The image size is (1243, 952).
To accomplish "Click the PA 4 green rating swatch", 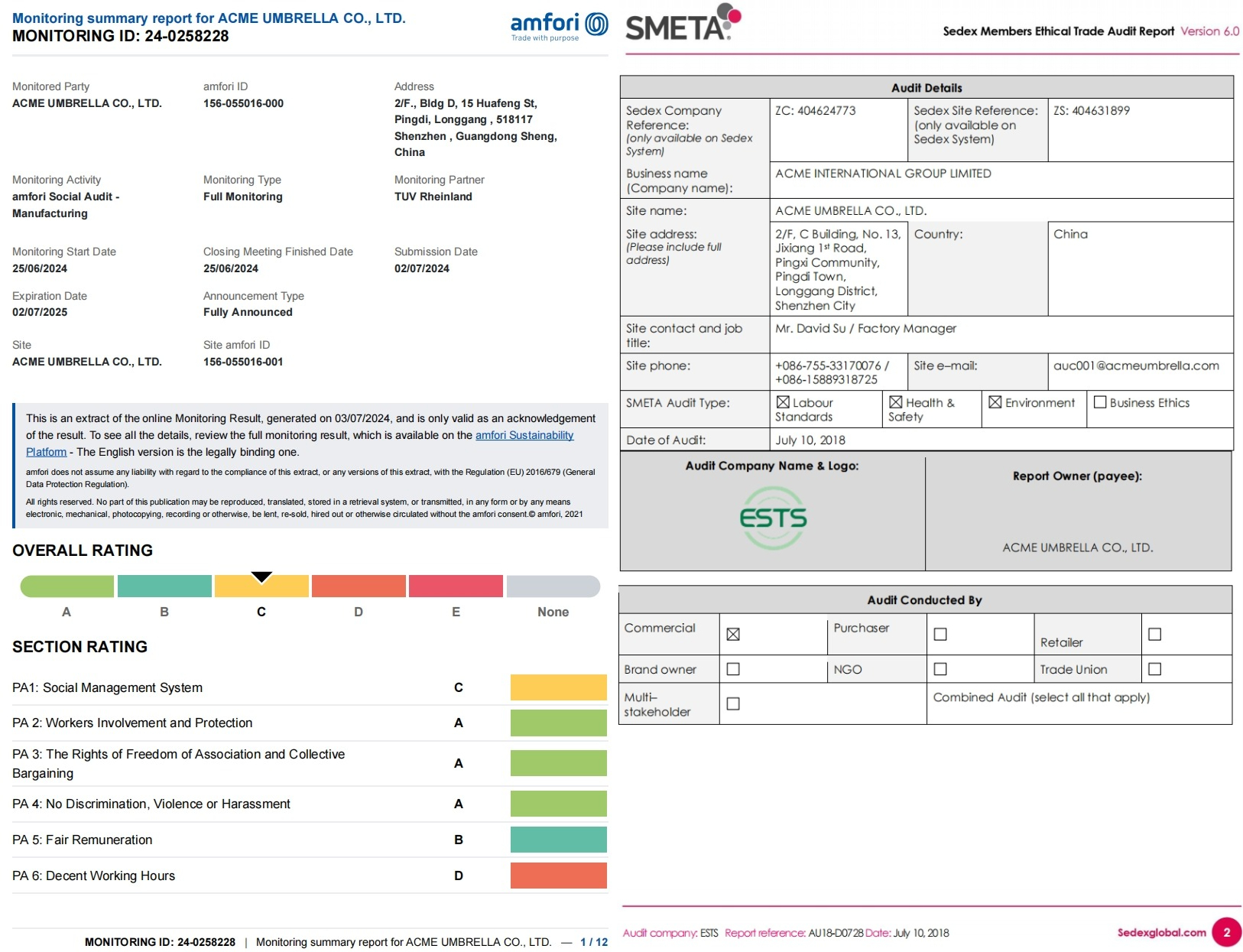I will coord(559,804).
